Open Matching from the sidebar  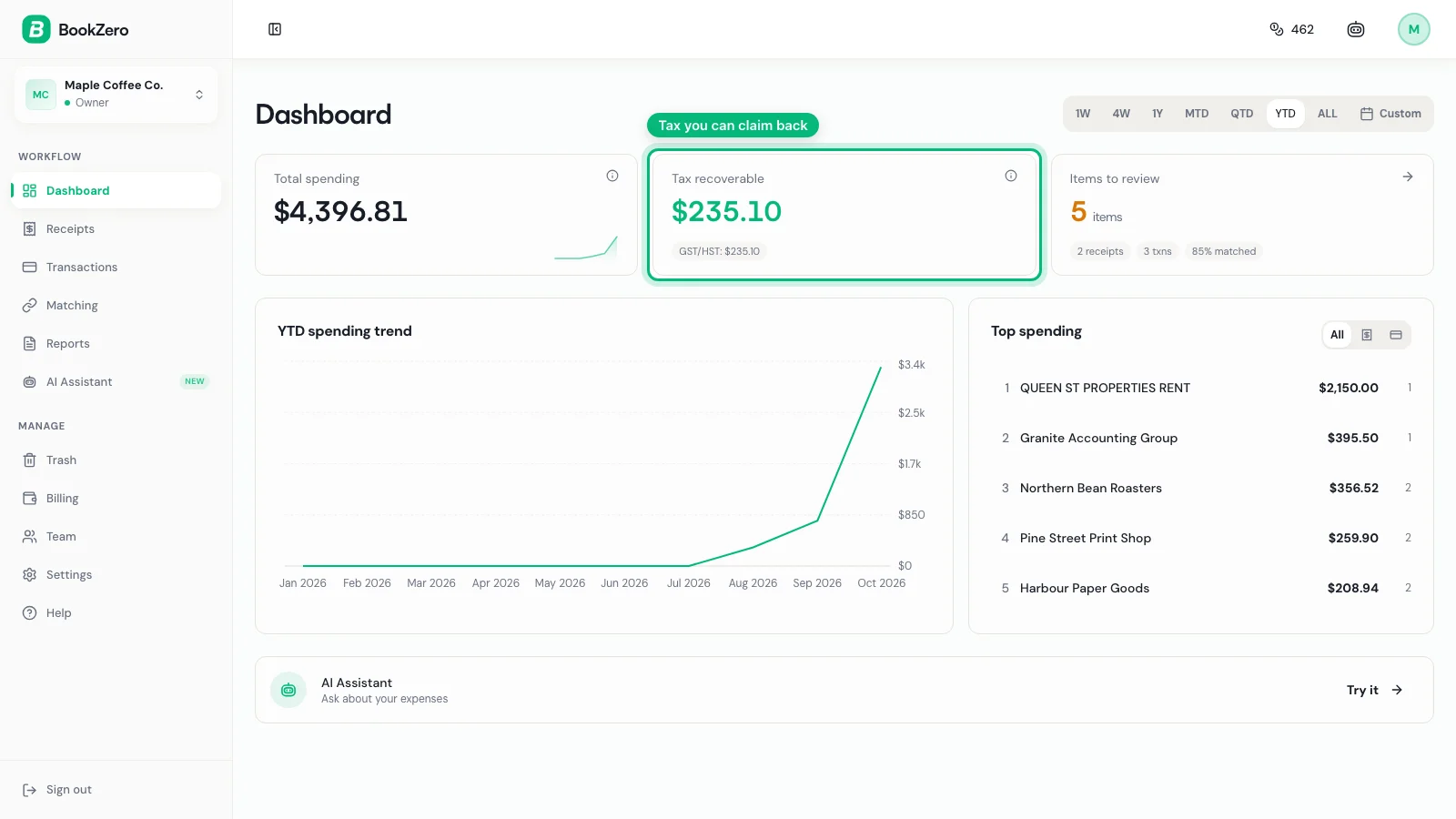(x=116, y=305)
